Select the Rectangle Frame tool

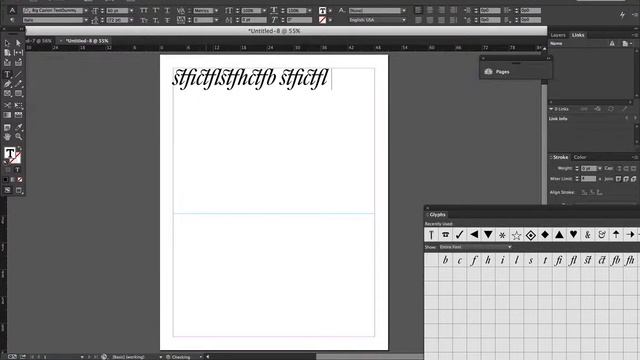click(x=7, y=93)
